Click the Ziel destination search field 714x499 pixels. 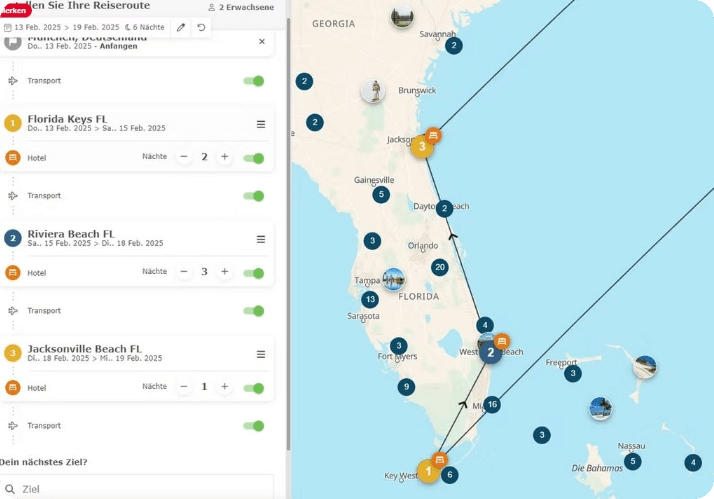pos(140,489)
